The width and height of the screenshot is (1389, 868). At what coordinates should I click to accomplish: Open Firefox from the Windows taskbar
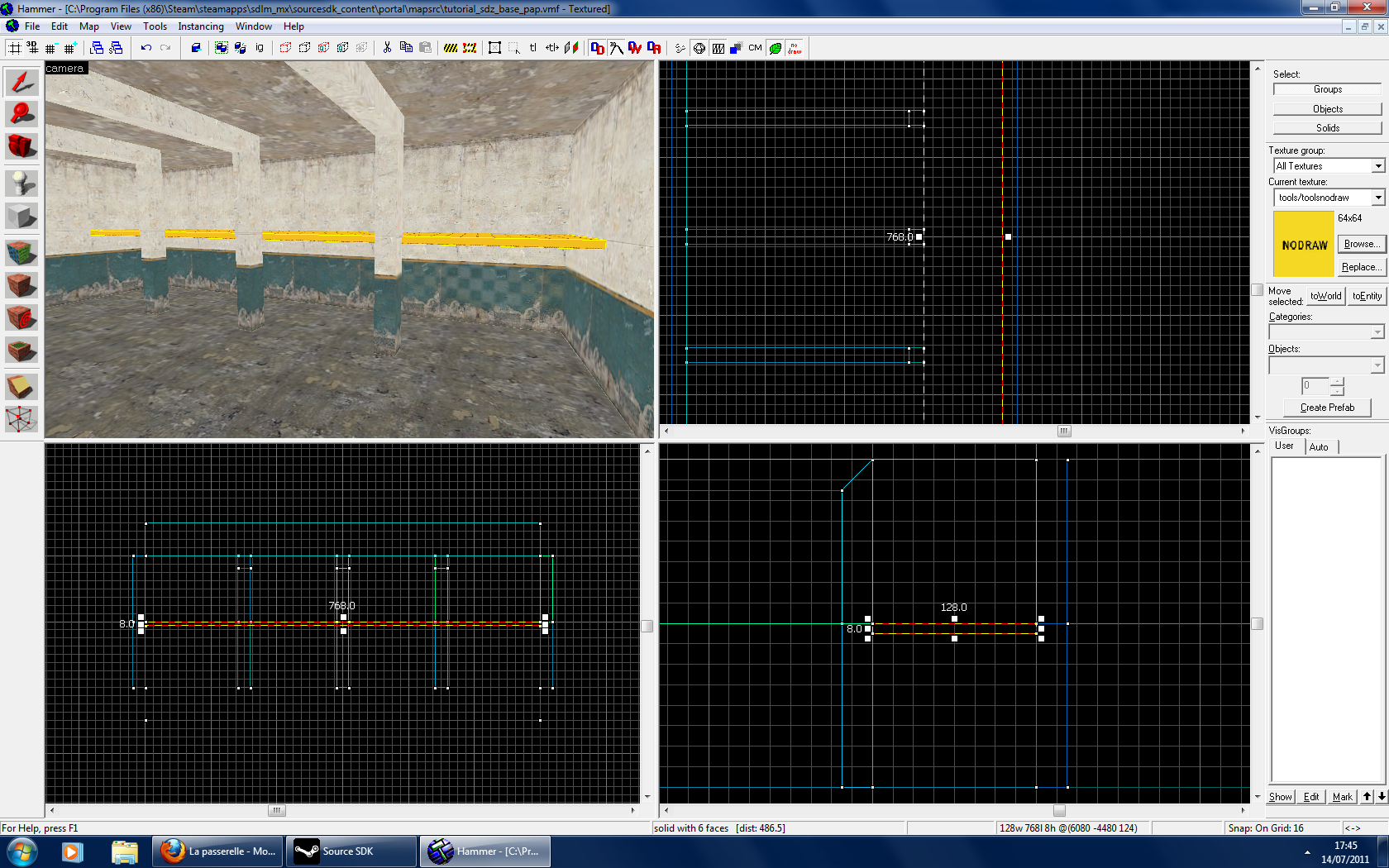tap(218, 851)
